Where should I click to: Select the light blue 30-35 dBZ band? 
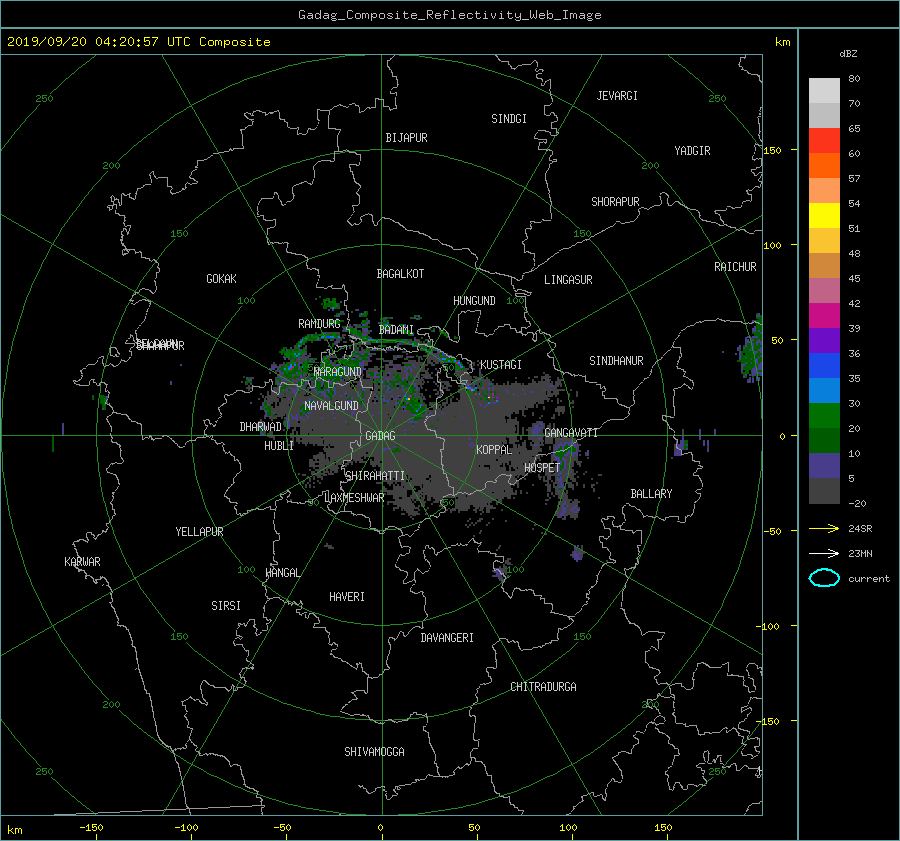[x=824, y=390]
